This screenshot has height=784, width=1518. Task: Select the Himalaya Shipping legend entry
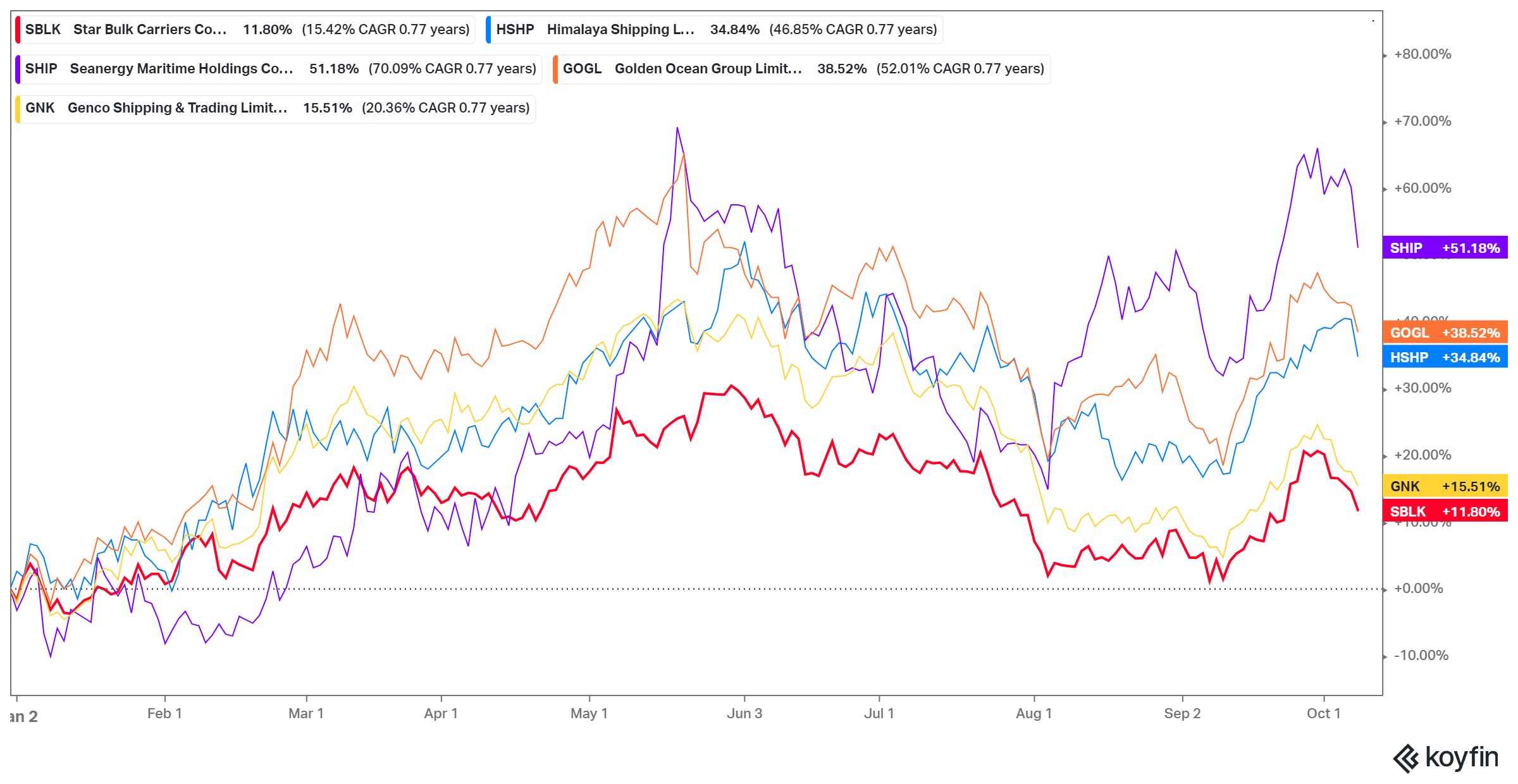[x=620, y=30]
